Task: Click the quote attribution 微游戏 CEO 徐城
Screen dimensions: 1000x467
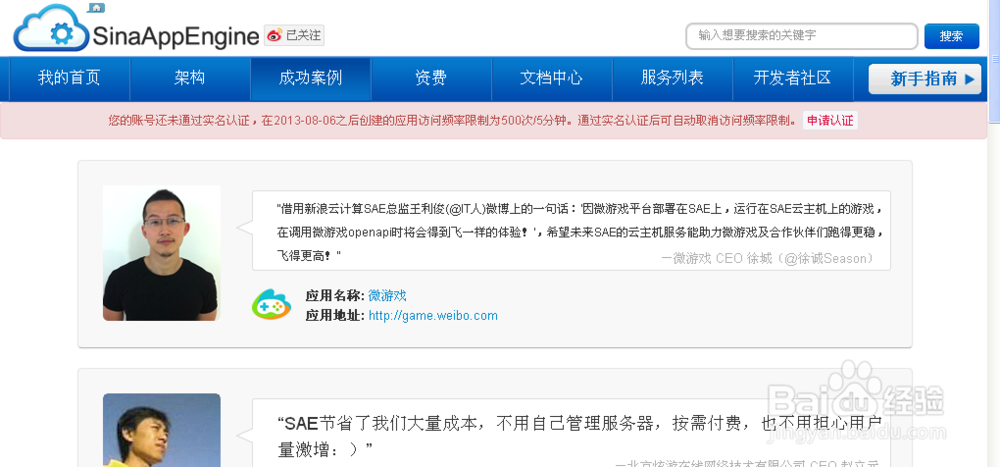Action: point(767,258)
